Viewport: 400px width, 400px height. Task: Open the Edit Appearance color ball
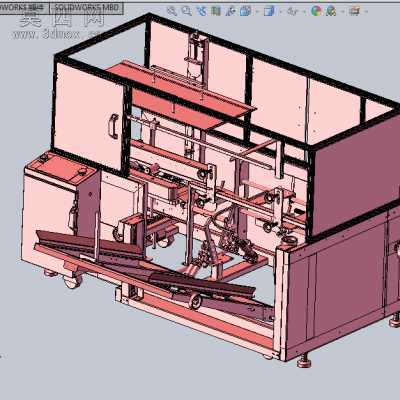click(x=316, y=11)
